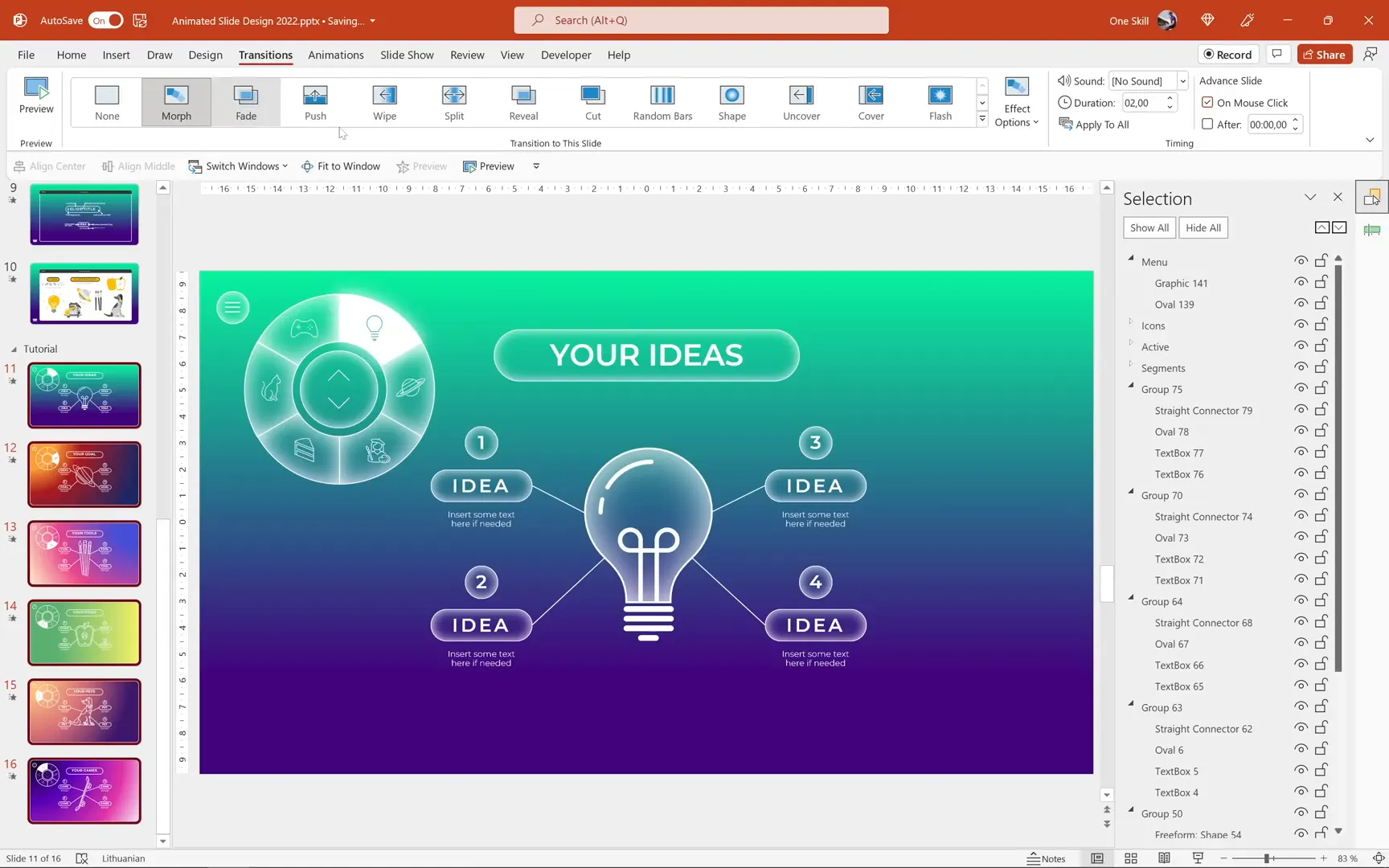
Task: Click the zoom in plus button
Action: (1323, 858)
